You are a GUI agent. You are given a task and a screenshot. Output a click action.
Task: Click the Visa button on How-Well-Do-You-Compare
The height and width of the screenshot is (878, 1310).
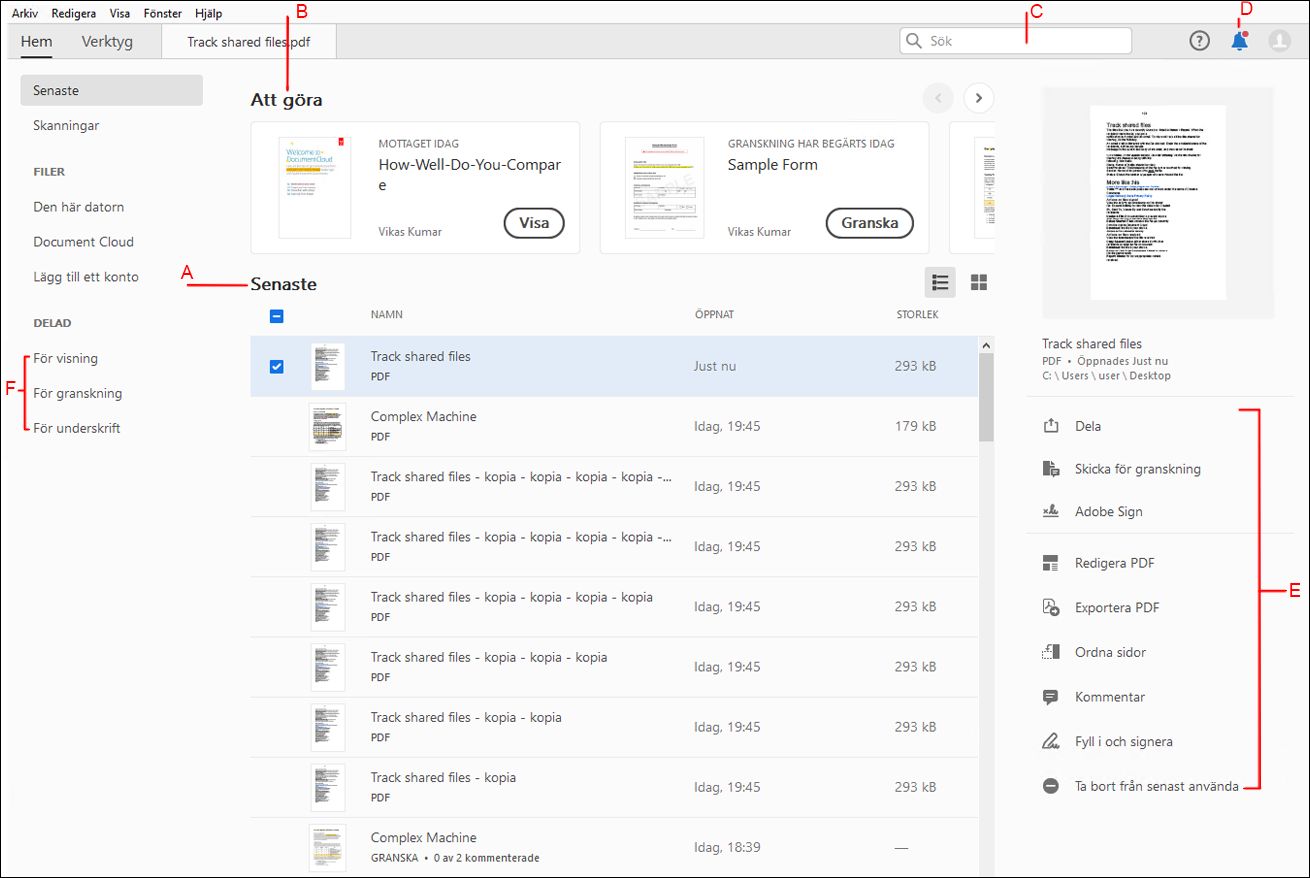click(533, 223)
